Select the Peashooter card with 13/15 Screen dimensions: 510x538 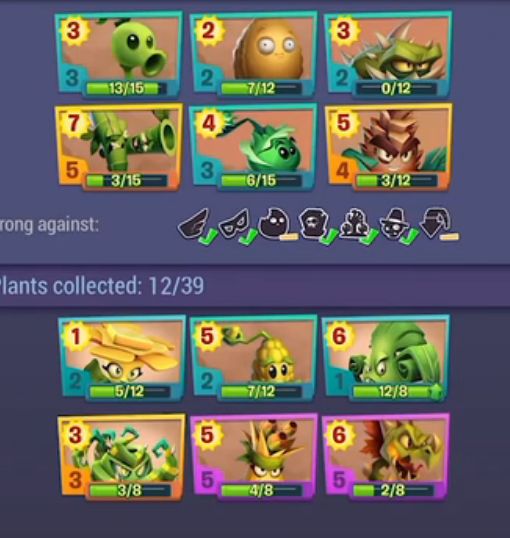pos(119,55)
